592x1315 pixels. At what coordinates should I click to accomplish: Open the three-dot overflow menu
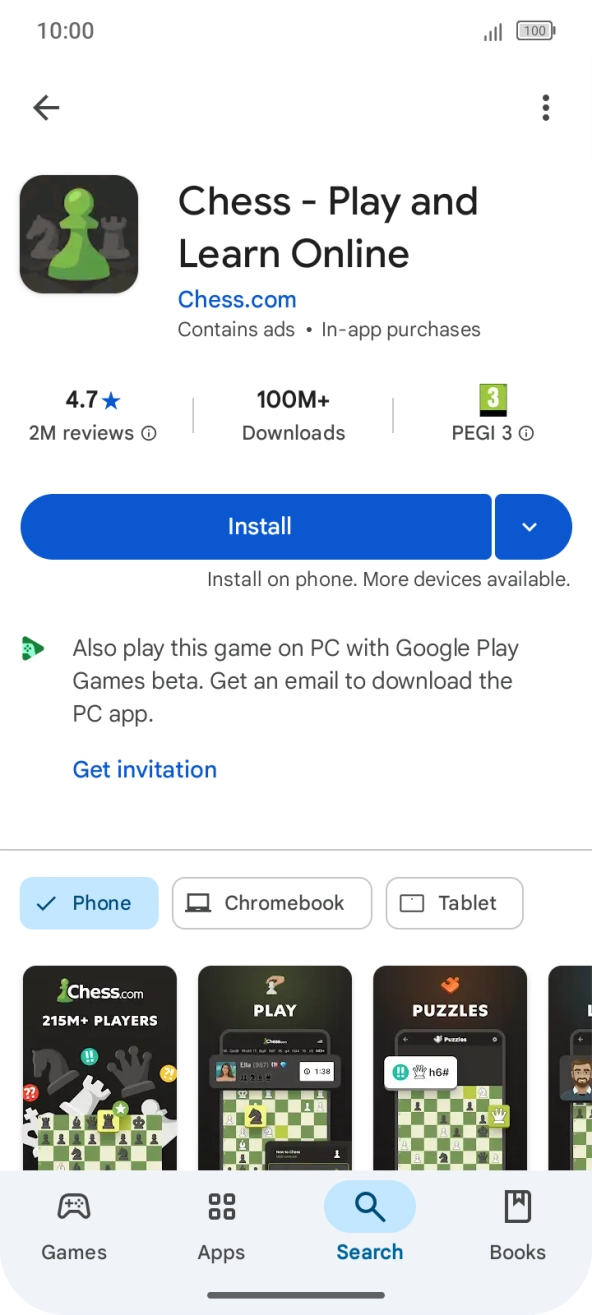tap(546, 107)
